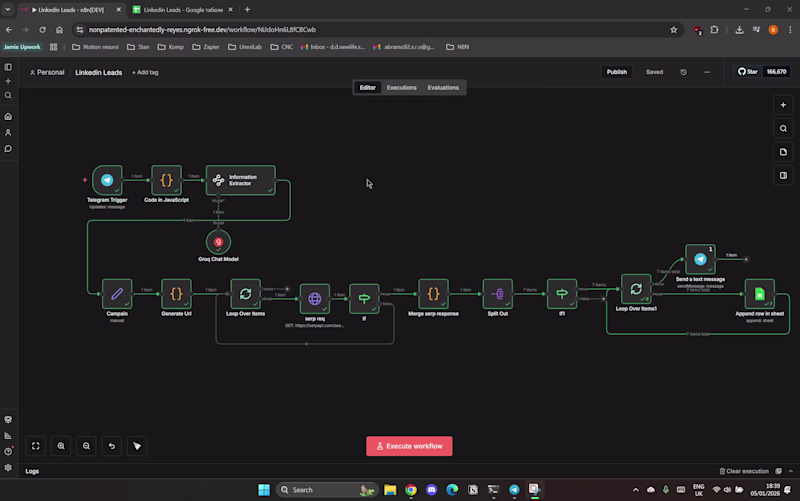
Task: Switch to the Executions tab
Action: 402,88
